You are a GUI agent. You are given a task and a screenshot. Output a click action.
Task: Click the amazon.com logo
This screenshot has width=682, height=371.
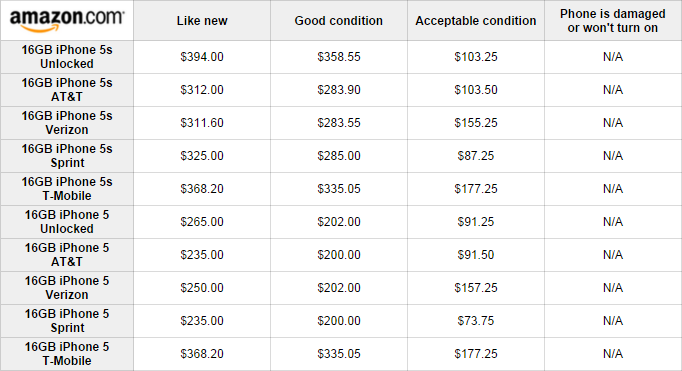pyautogui.click(x=67, y=21)
